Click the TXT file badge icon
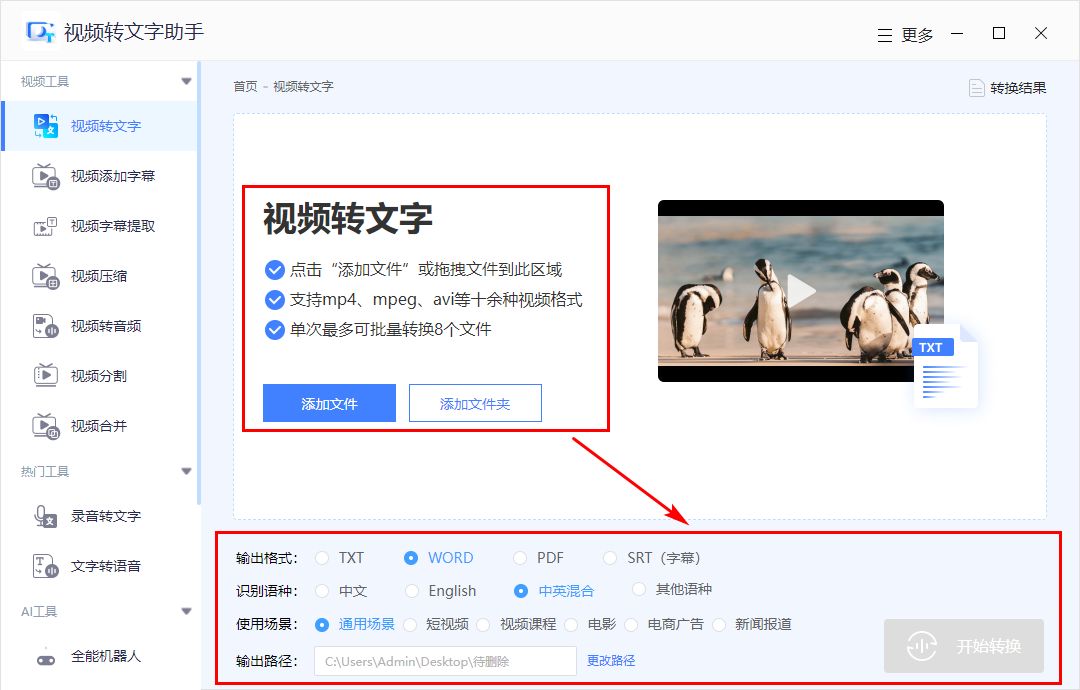This screenshot has width=1080, height=690. 945,366
